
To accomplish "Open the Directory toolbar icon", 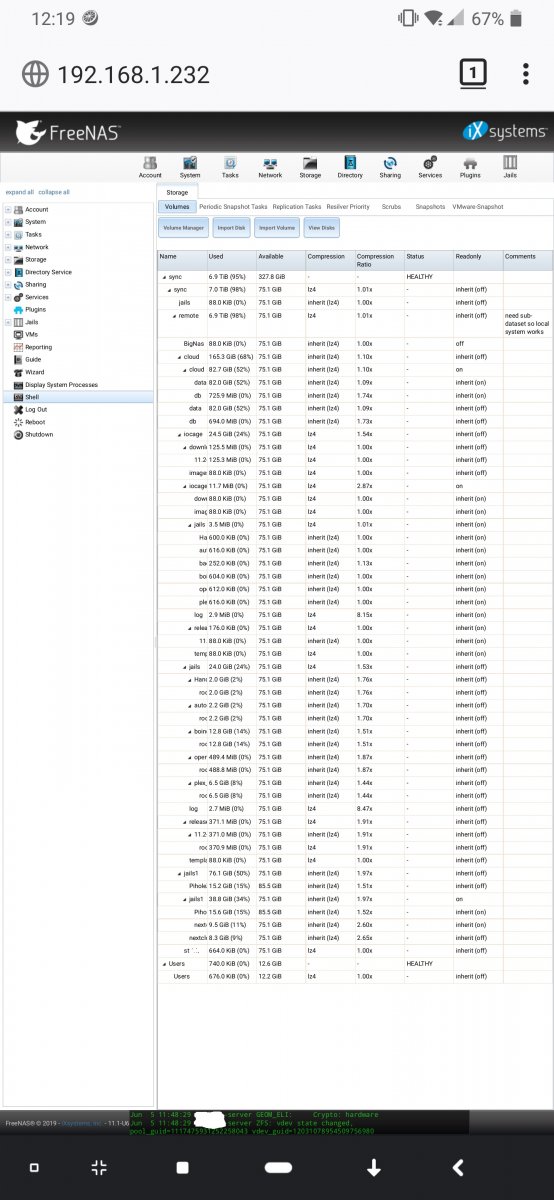I will [350, 166].
